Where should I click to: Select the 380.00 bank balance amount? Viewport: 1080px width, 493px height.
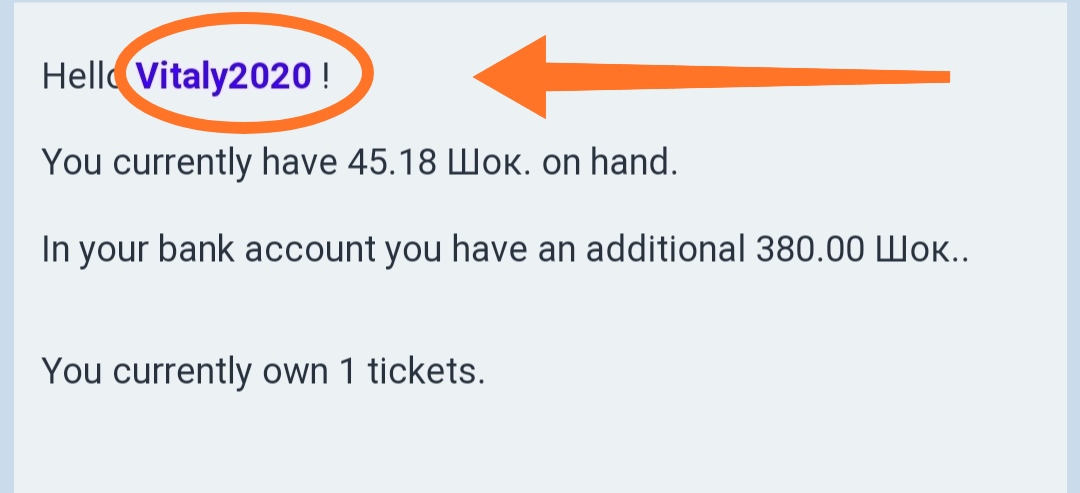click(806, 249)
